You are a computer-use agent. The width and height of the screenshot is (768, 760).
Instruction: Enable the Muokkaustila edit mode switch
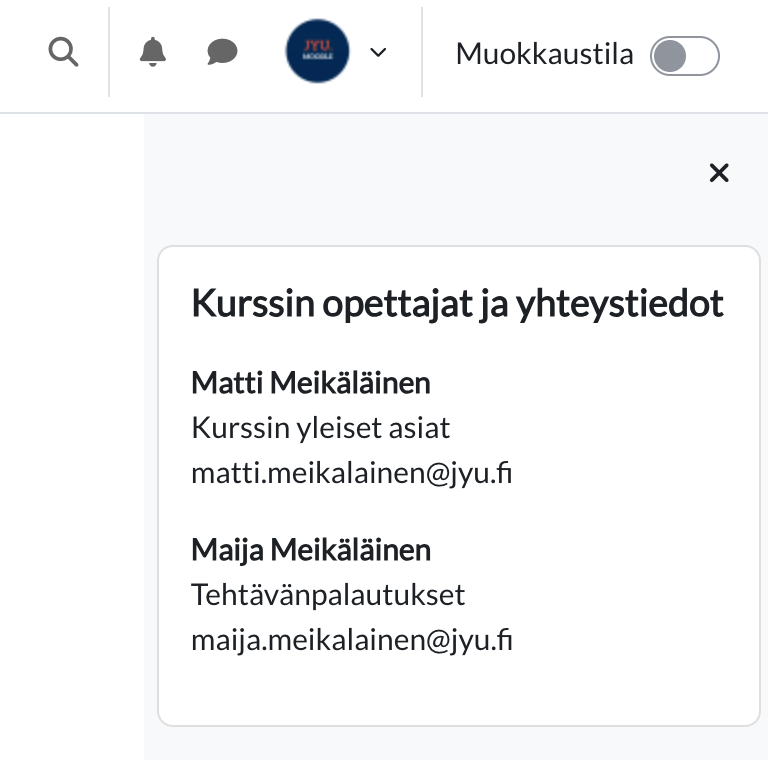pyautogui.click(x=684, y=55)
